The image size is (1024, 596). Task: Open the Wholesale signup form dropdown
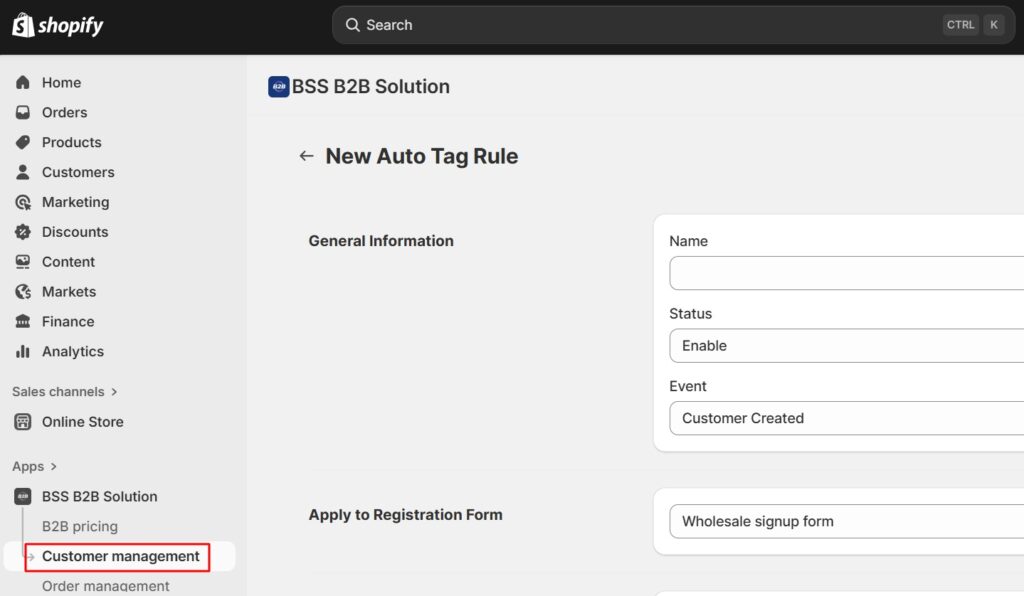846,521
